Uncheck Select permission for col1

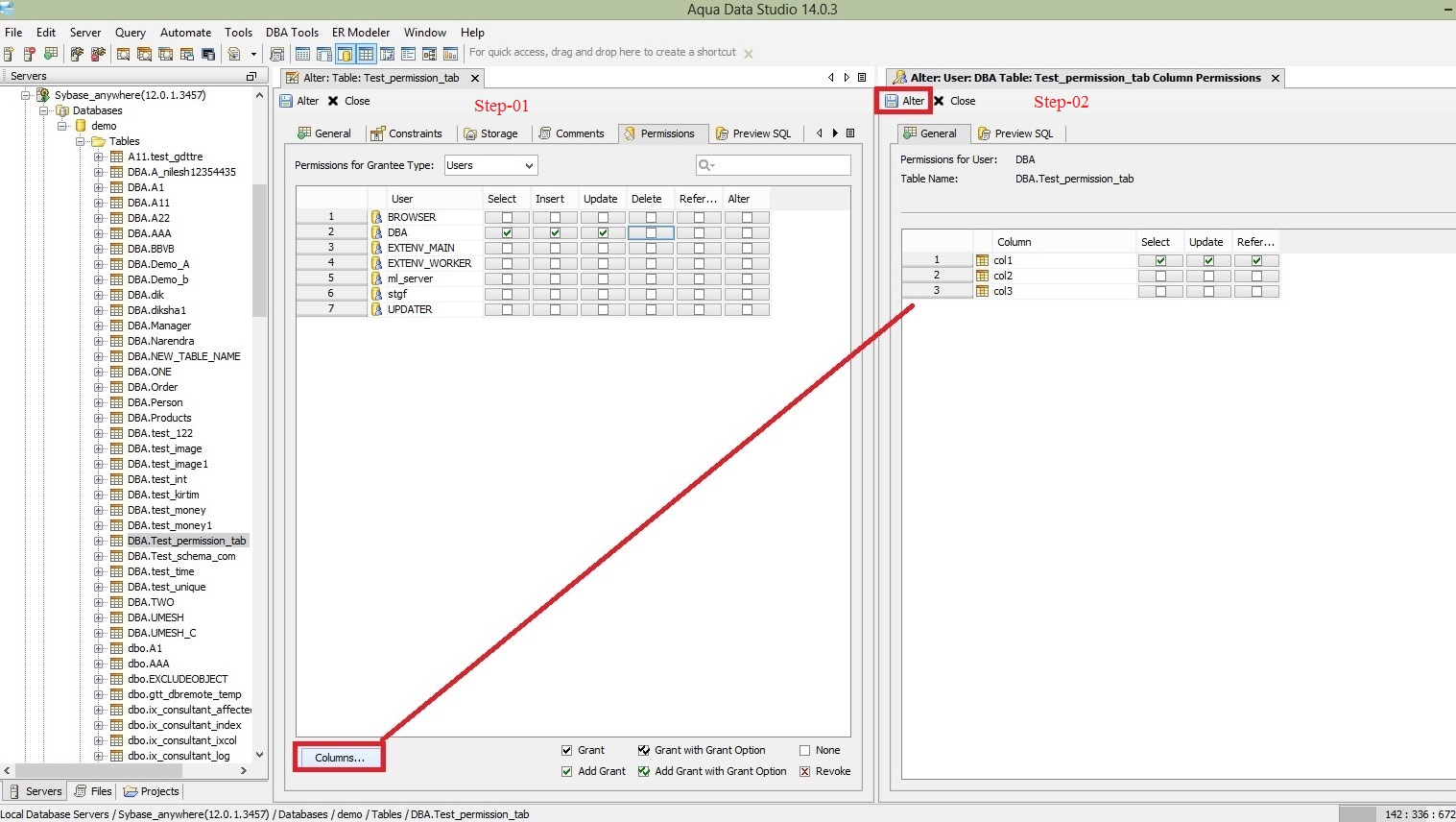pyautogui.click(x=1160, y=260)
